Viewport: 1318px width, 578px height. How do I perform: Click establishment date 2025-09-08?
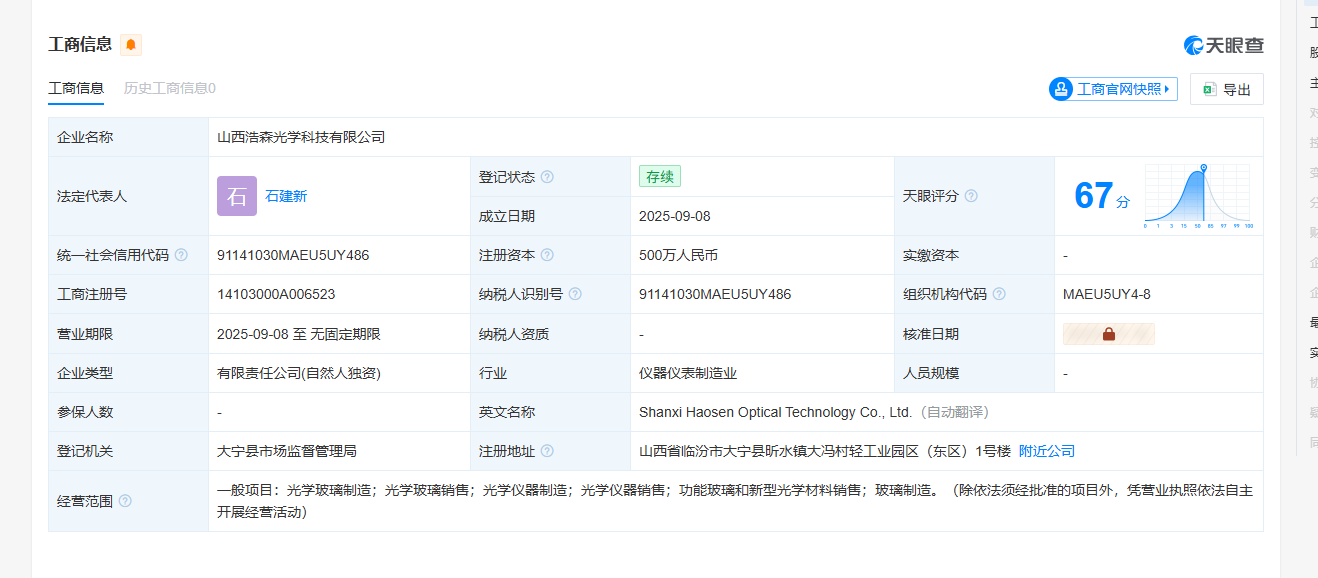pyautogui.click(x=675, y=216)
